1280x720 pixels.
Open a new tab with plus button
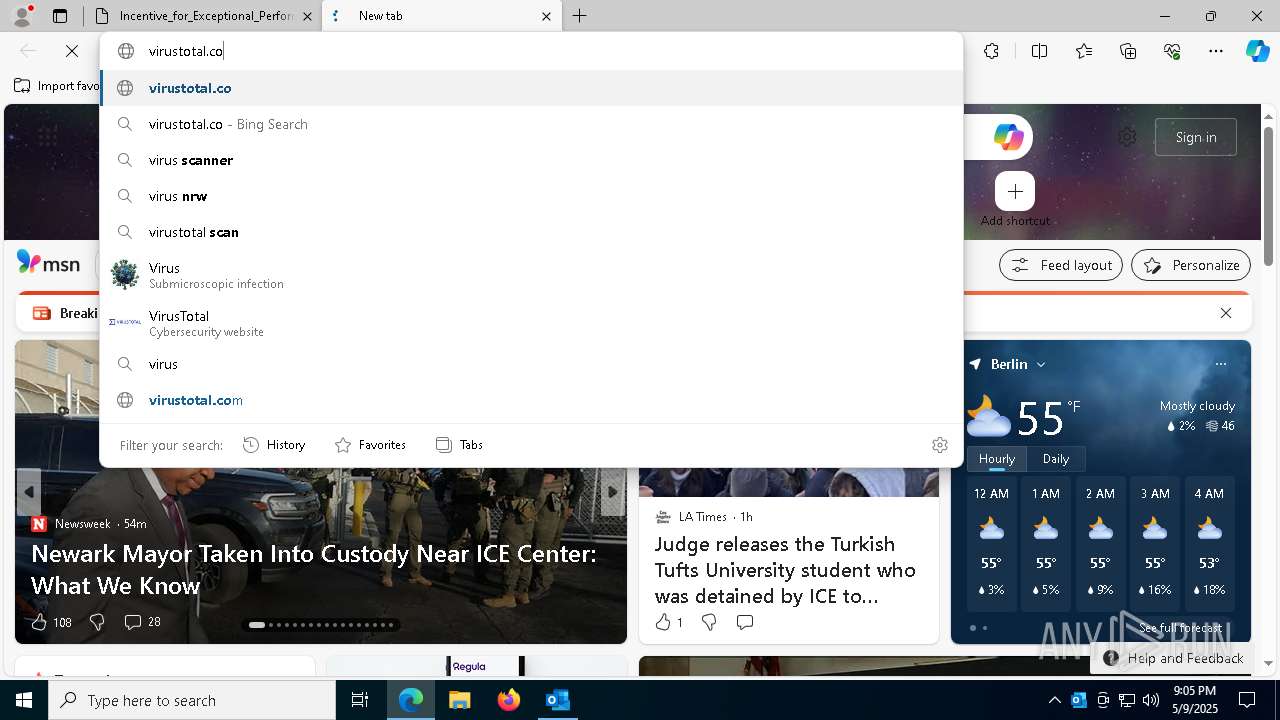click(579, 16)
